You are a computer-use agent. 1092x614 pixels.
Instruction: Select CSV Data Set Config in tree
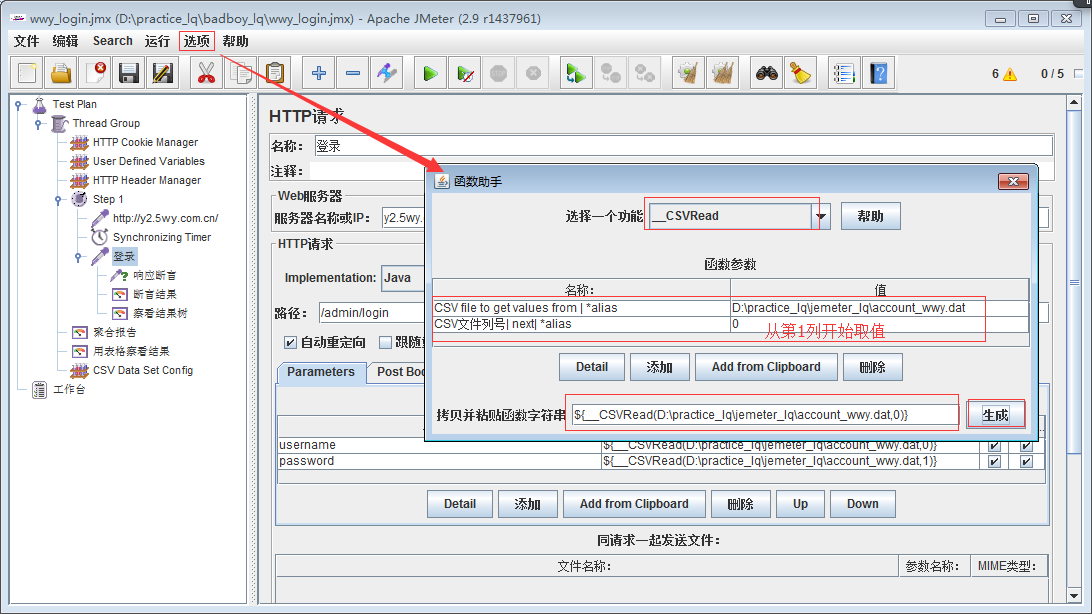(x=143, y=370)
